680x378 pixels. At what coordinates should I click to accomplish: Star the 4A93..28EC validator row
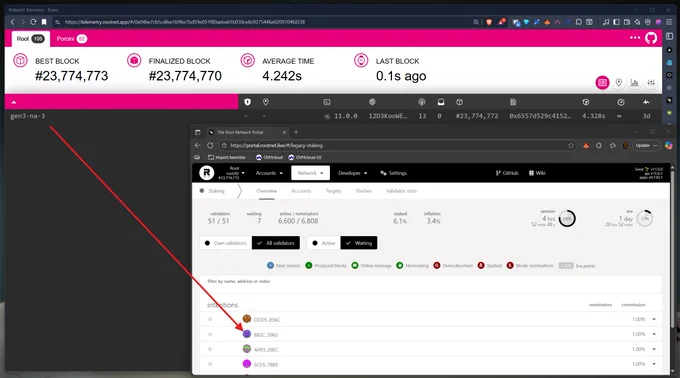pyautogui.click(x=210, y=349)
